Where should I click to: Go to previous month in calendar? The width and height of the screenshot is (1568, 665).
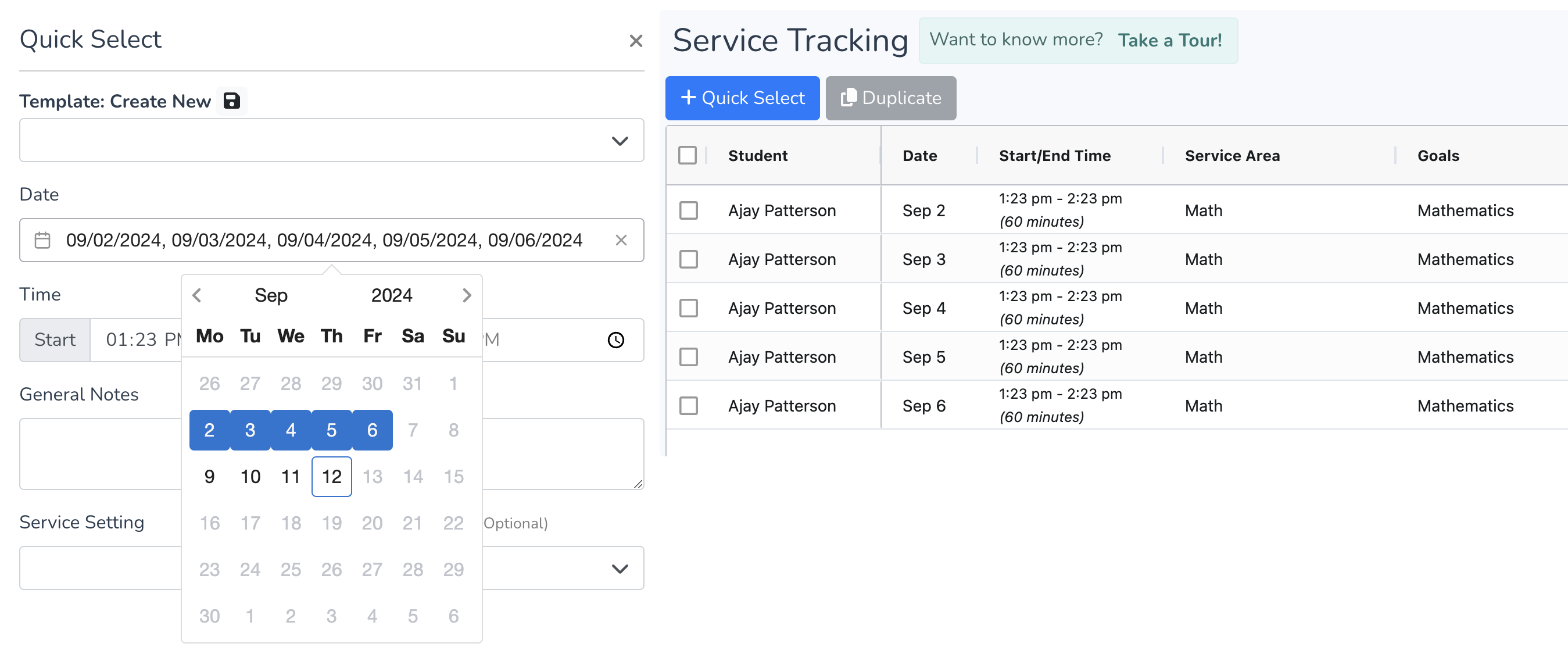coord(196,295)
